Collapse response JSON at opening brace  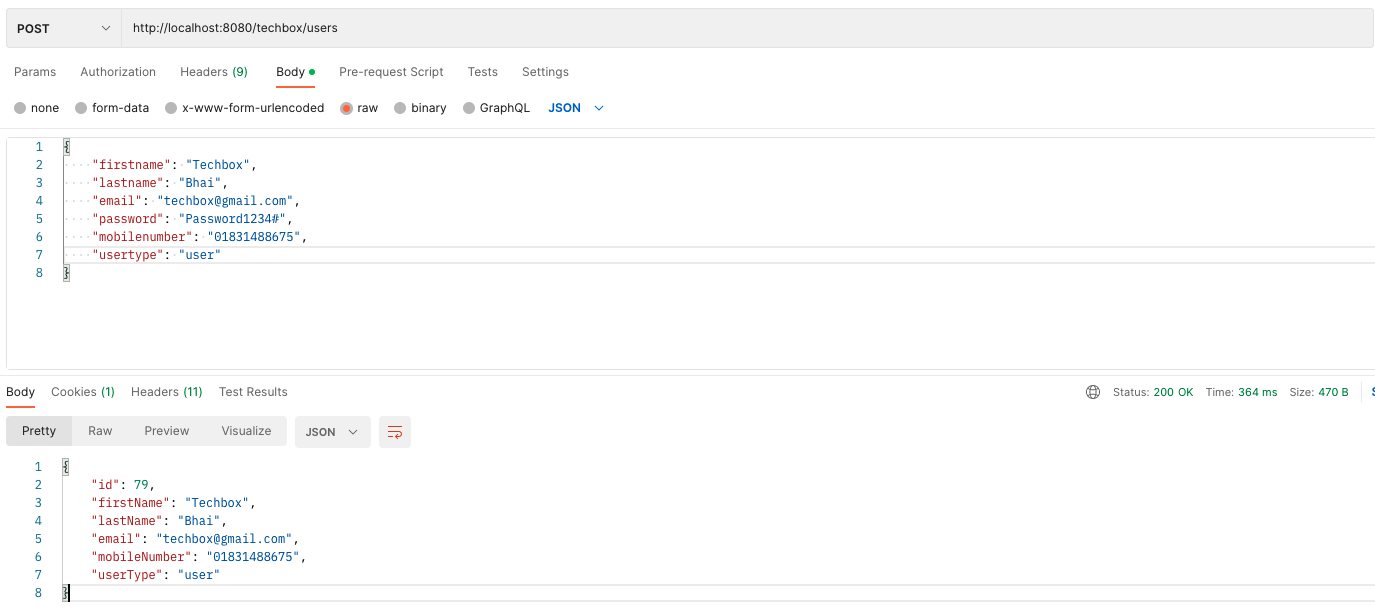(66, 467)
